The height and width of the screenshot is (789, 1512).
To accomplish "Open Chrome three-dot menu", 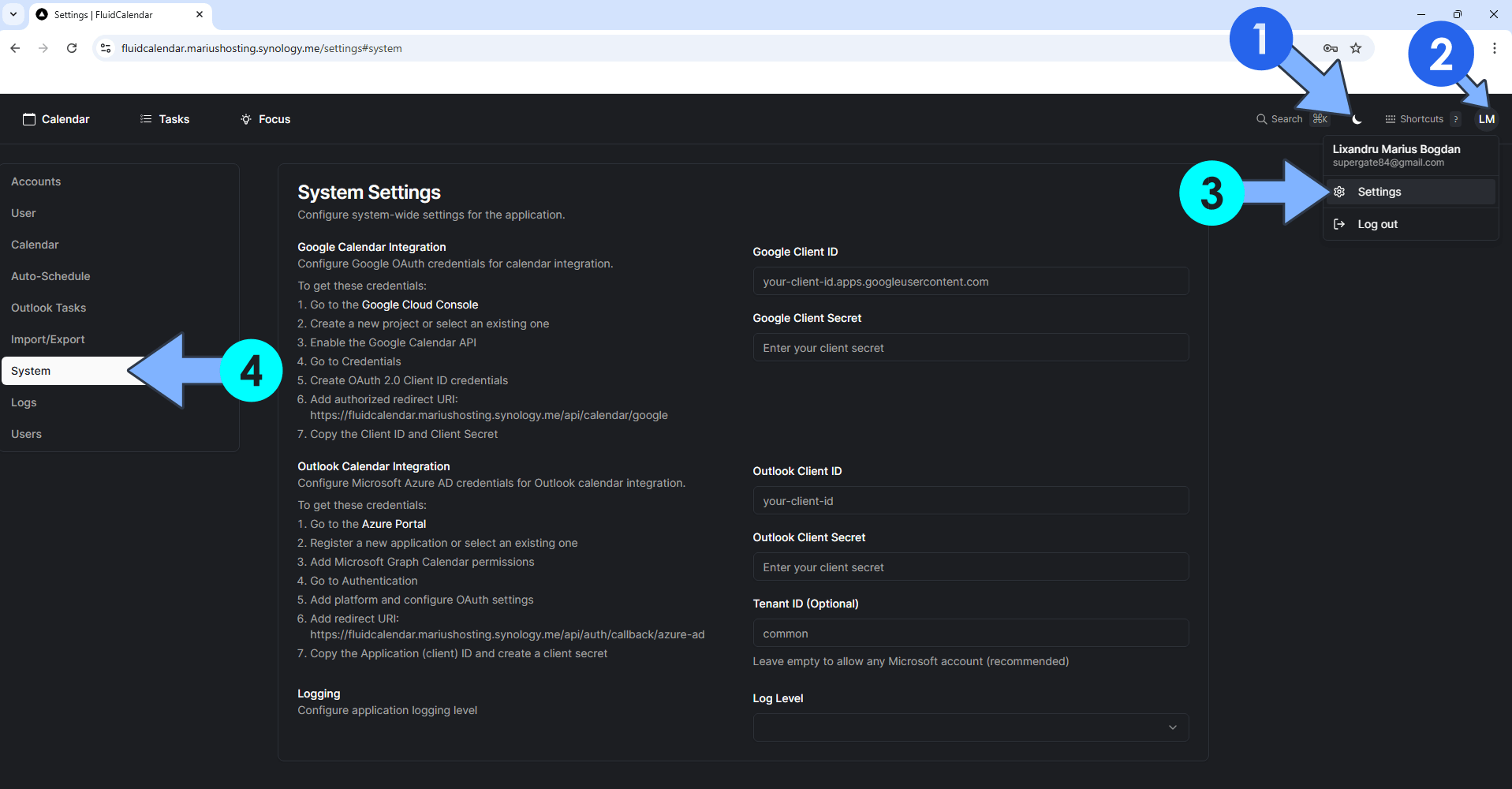I will pos(1494,48).
